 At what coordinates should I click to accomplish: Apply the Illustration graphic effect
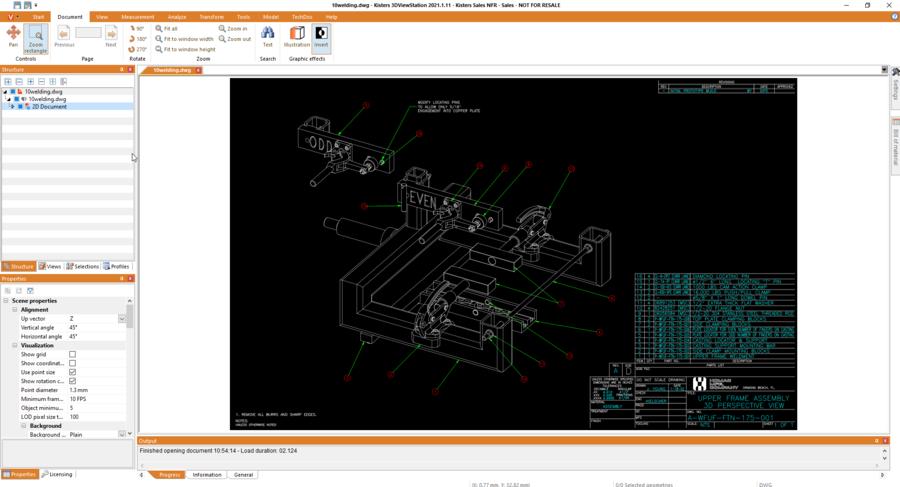(297, 36)
